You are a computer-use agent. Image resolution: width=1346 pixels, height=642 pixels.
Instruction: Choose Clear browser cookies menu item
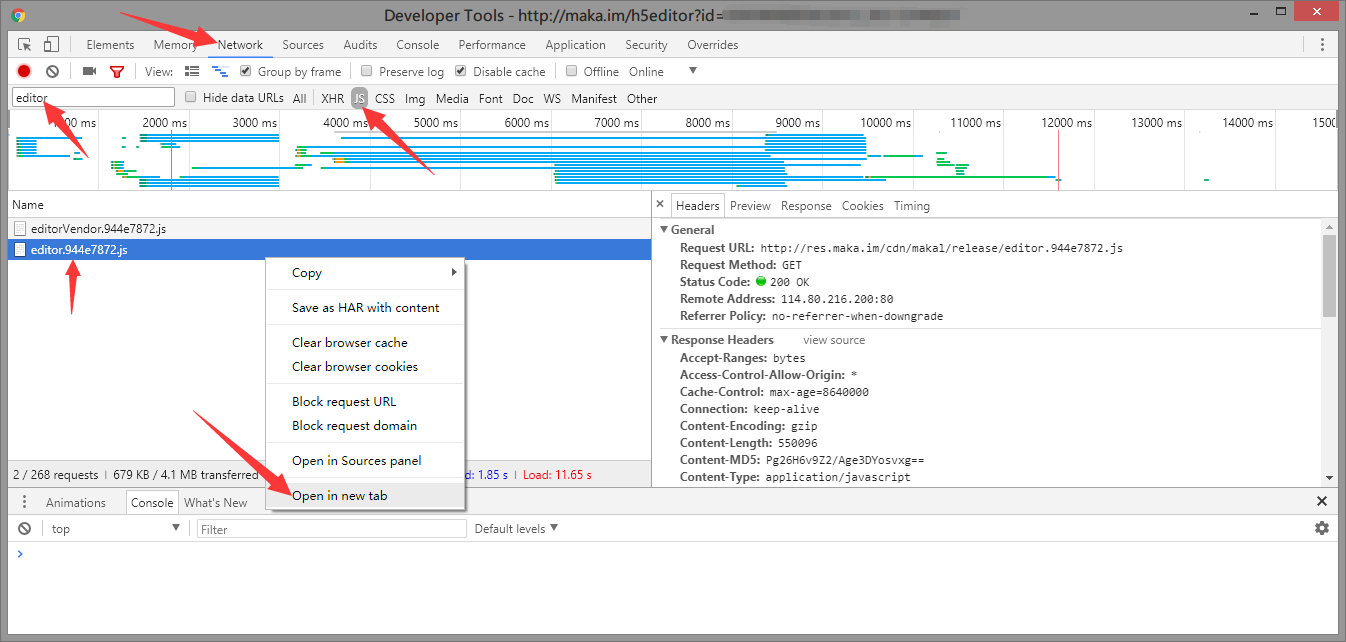tap(365, 366)
